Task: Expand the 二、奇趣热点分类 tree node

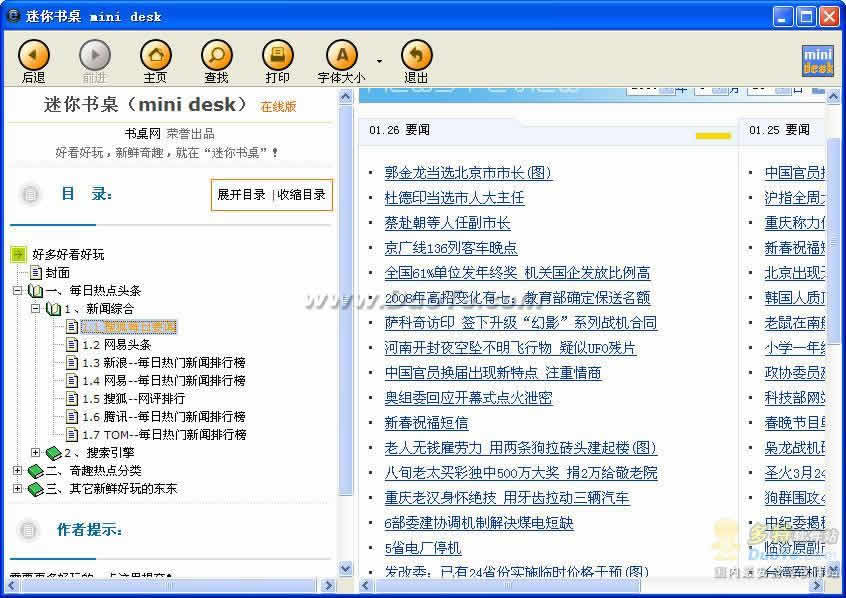Action: [17, 471]
